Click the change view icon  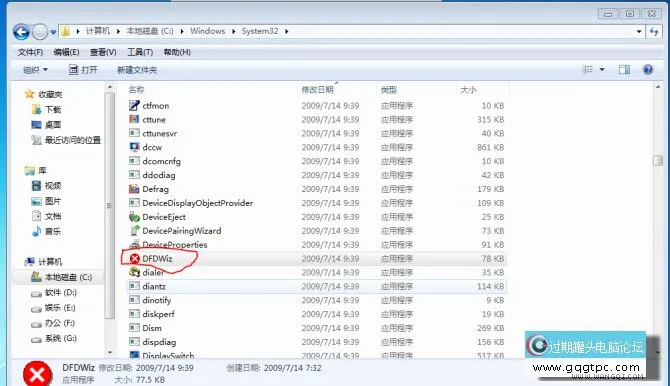588,69
